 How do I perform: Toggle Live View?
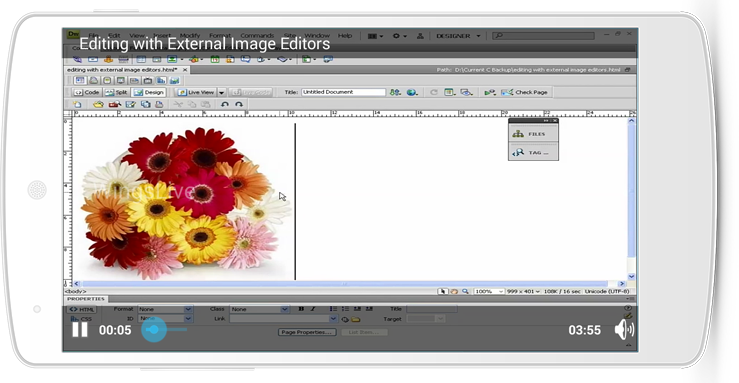(x=196, y=92)
